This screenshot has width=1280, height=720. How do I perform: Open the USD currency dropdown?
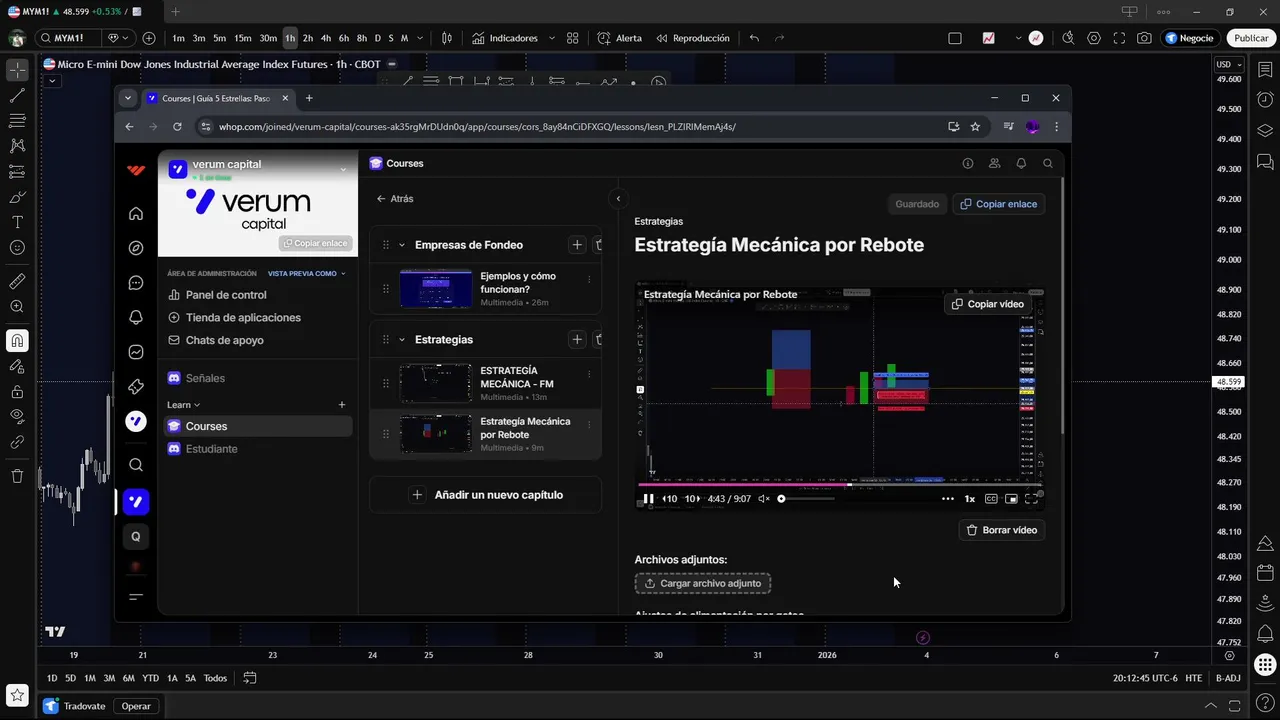tap(1228, 65)
